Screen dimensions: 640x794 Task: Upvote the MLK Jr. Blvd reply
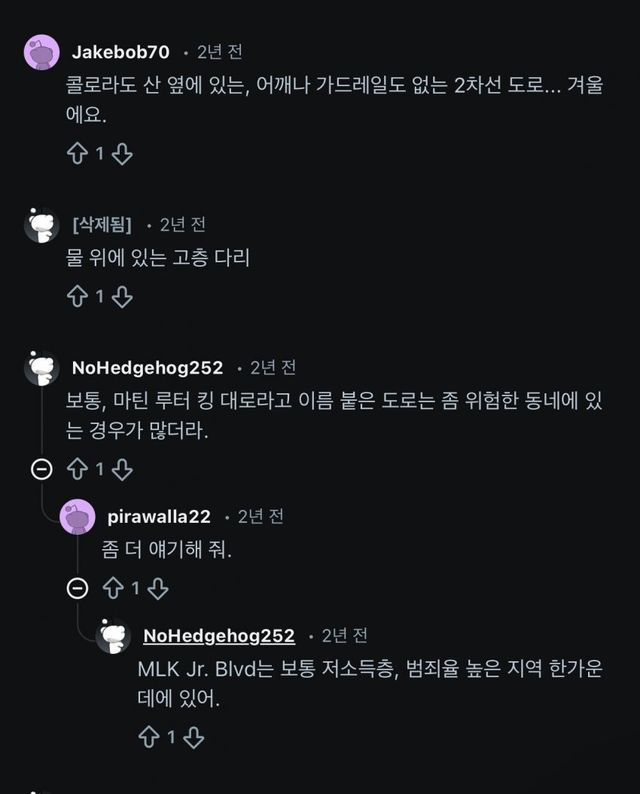tap(149, 738)
